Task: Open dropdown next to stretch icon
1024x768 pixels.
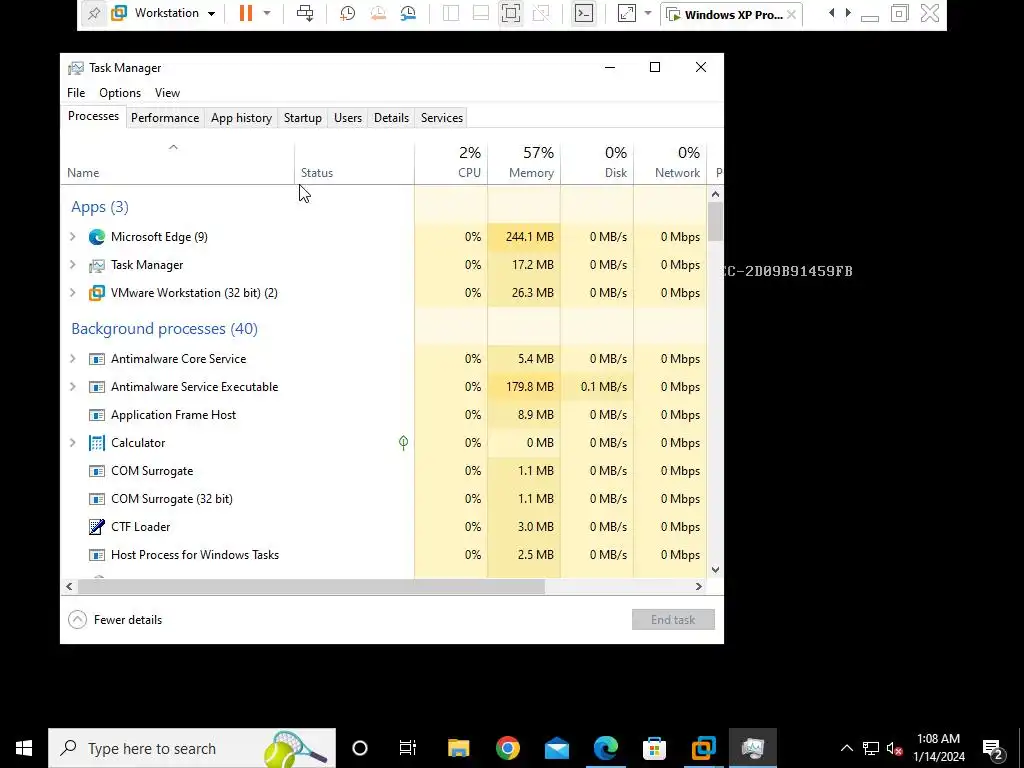Action: pyautogui.click(x=647, y=13)
